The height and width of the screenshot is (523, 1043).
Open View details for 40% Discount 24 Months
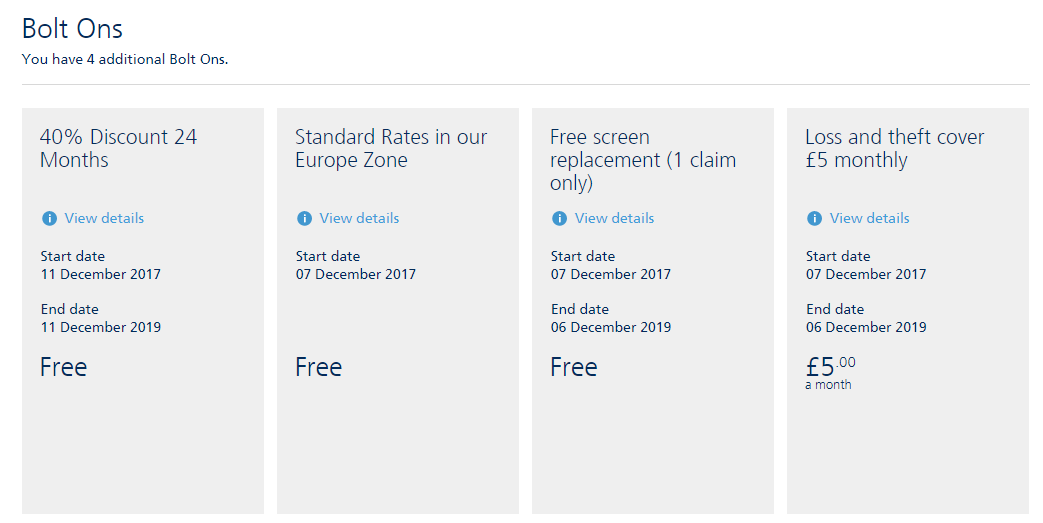[104, 218]
